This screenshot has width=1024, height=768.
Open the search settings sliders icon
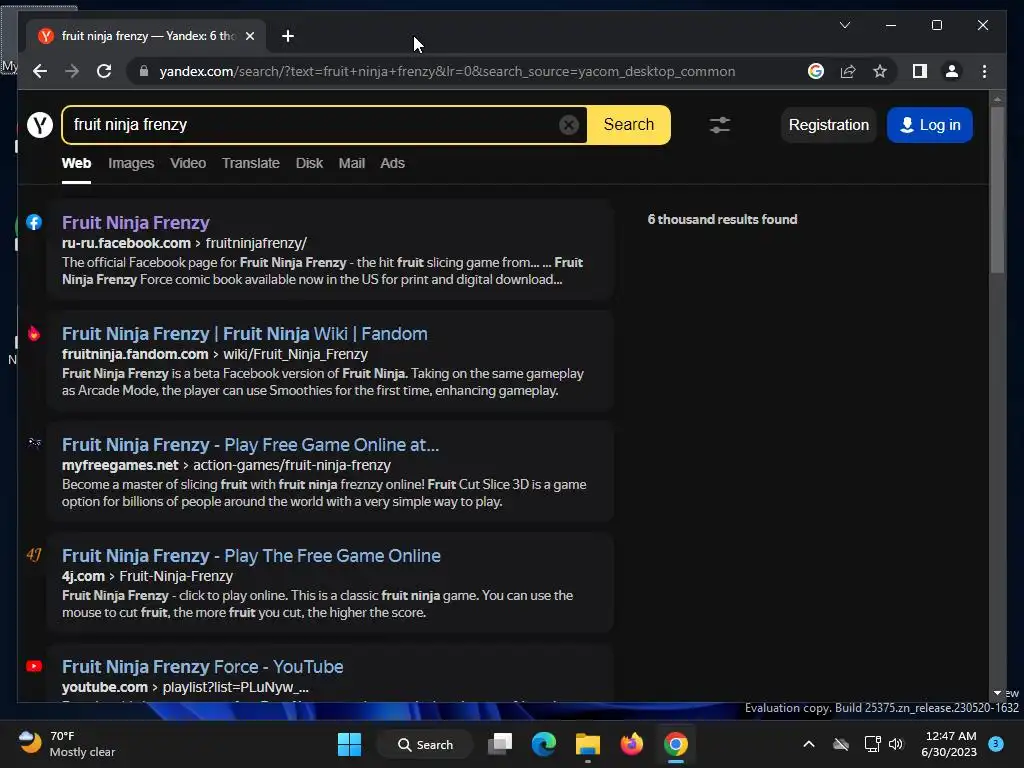tap(720, 125)
